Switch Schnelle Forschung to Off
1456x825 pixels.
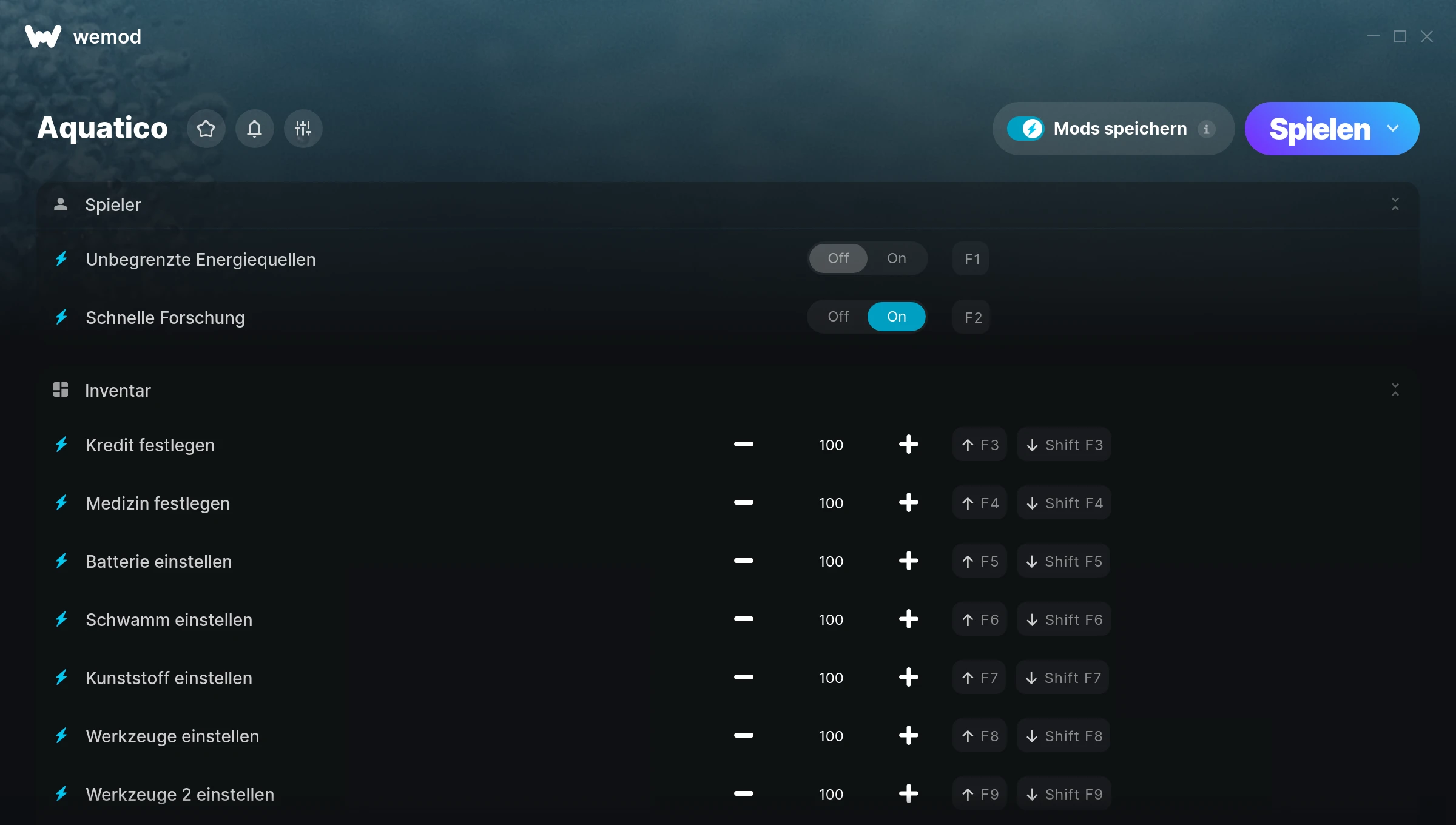tap(838, 317)
